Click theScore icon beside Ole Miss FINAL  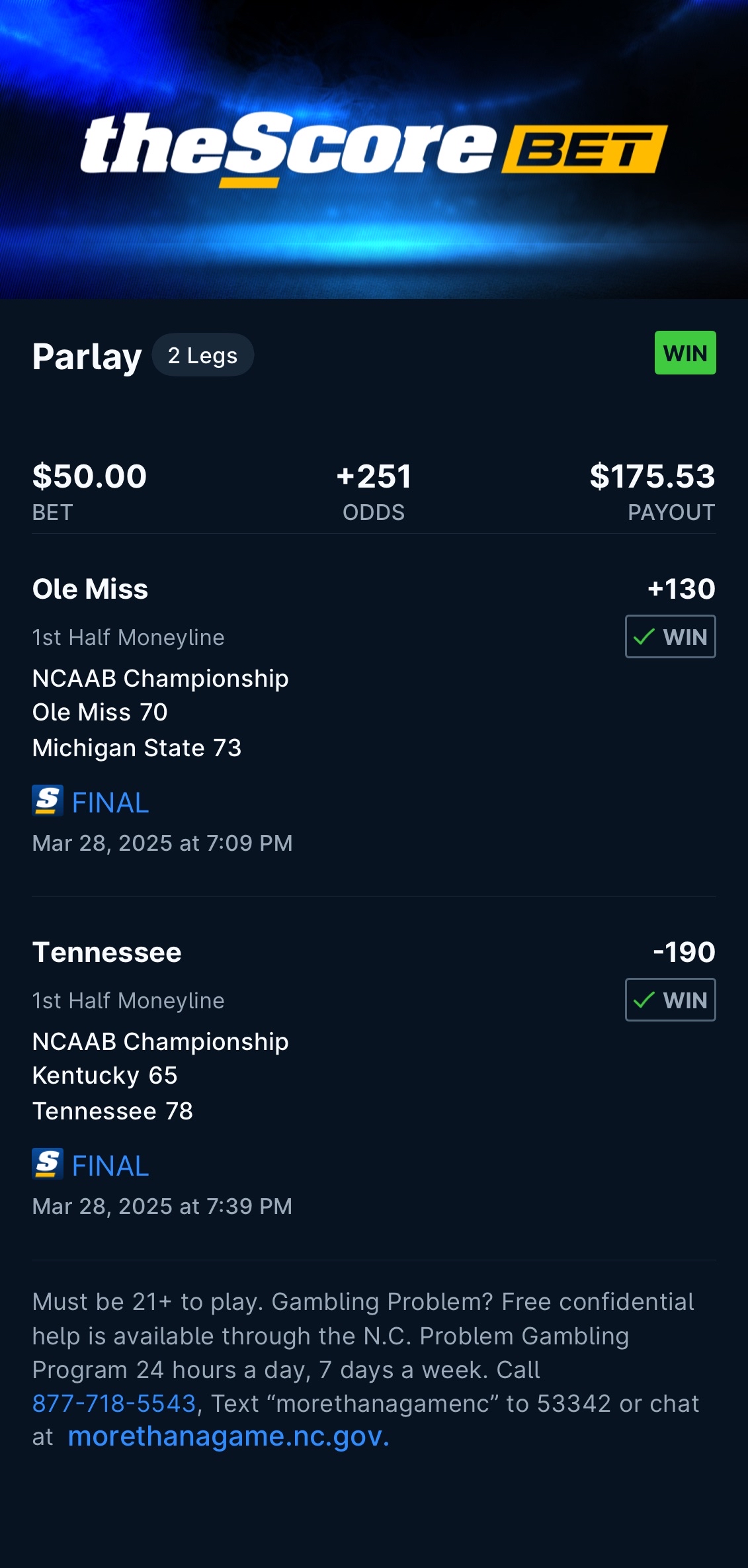point(48,801)
